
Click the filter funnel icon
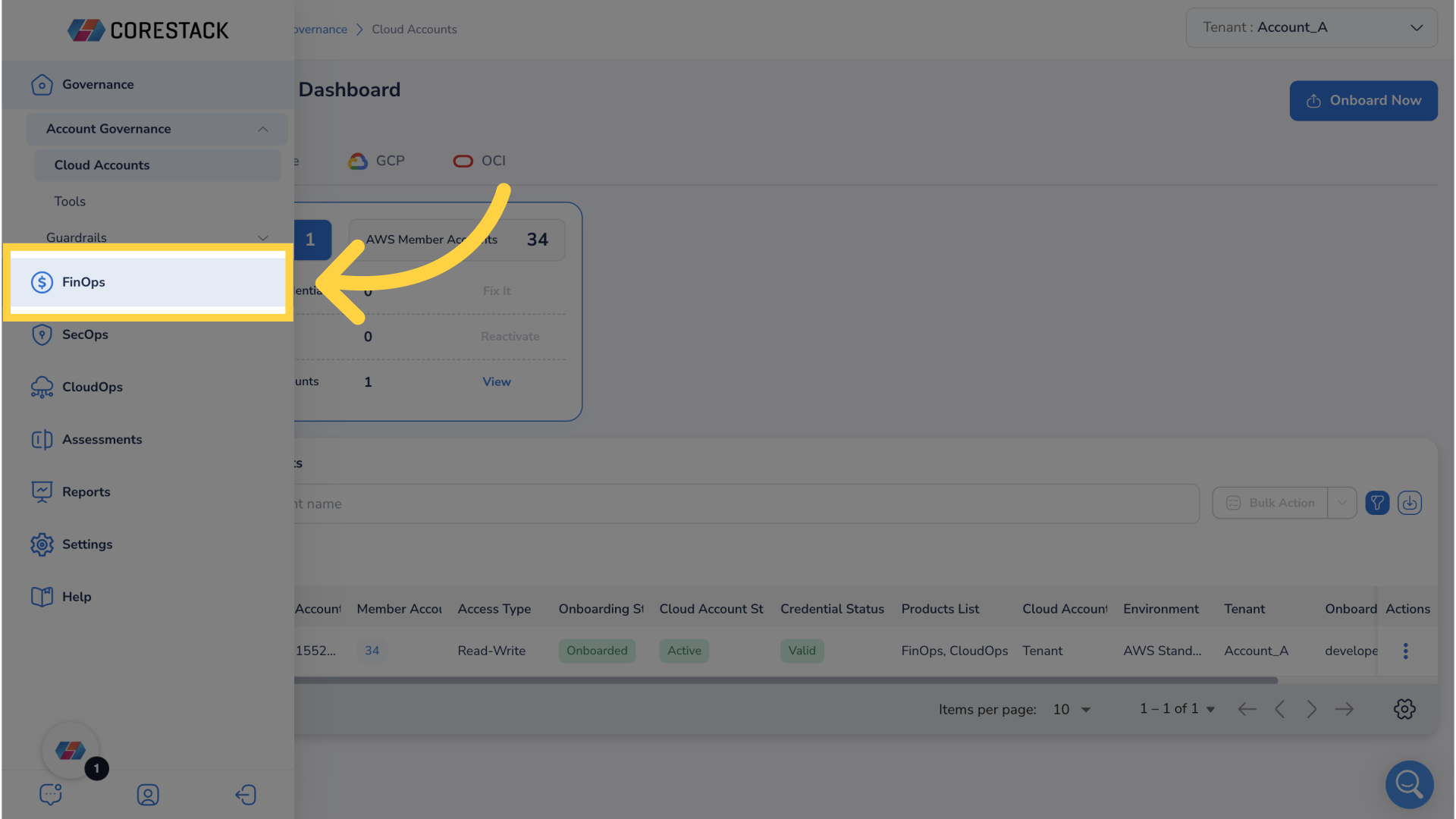click(x=1377, y=503)
